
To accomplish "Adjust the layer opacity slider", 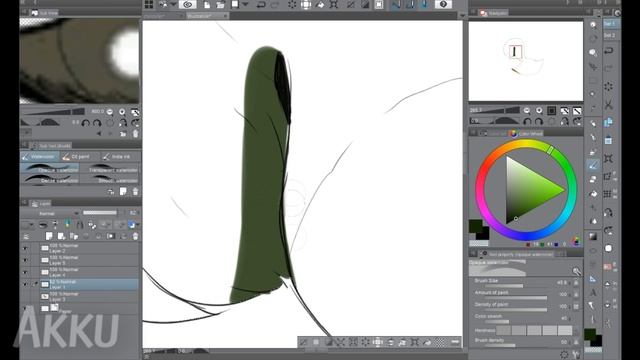I will [100, 213].
